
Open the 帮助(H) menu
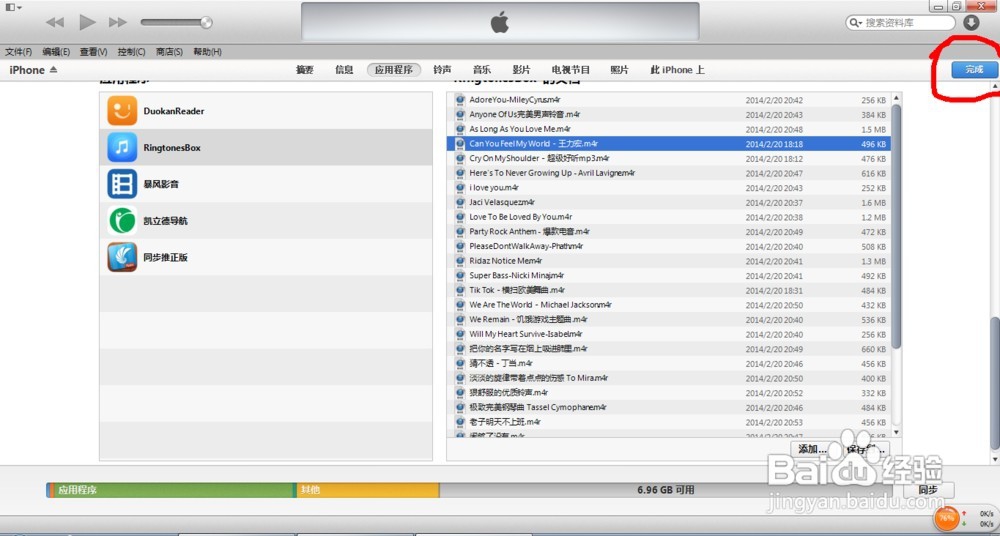coord(207,52)
